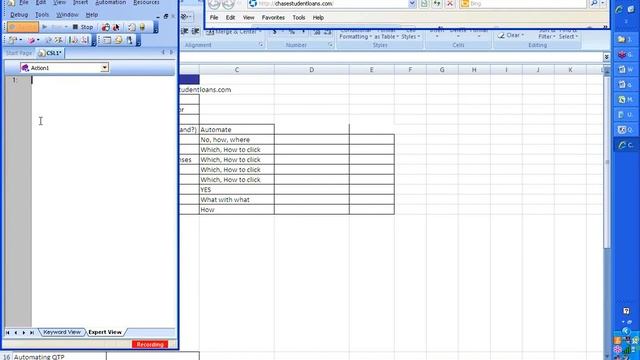This screenshot has width=640, height=360.
Task: Click the 'Automating QTP' cell in row 16
Action: (60, 356)
